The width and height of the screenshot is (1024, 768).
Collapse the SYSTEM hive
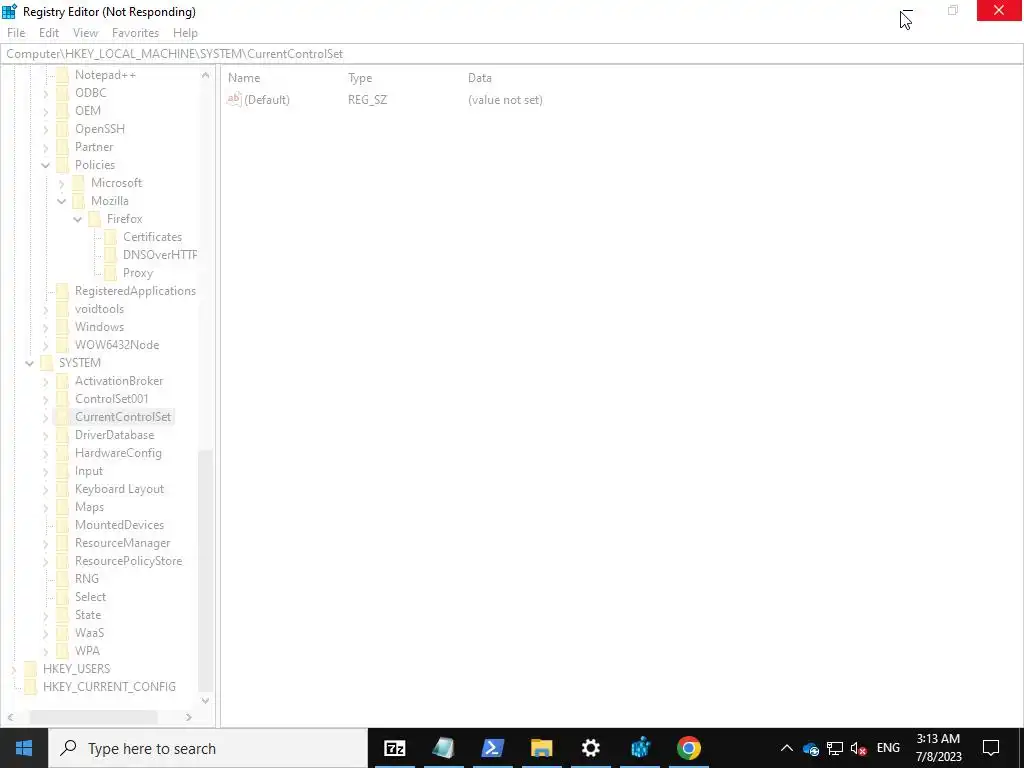point(29,363)
